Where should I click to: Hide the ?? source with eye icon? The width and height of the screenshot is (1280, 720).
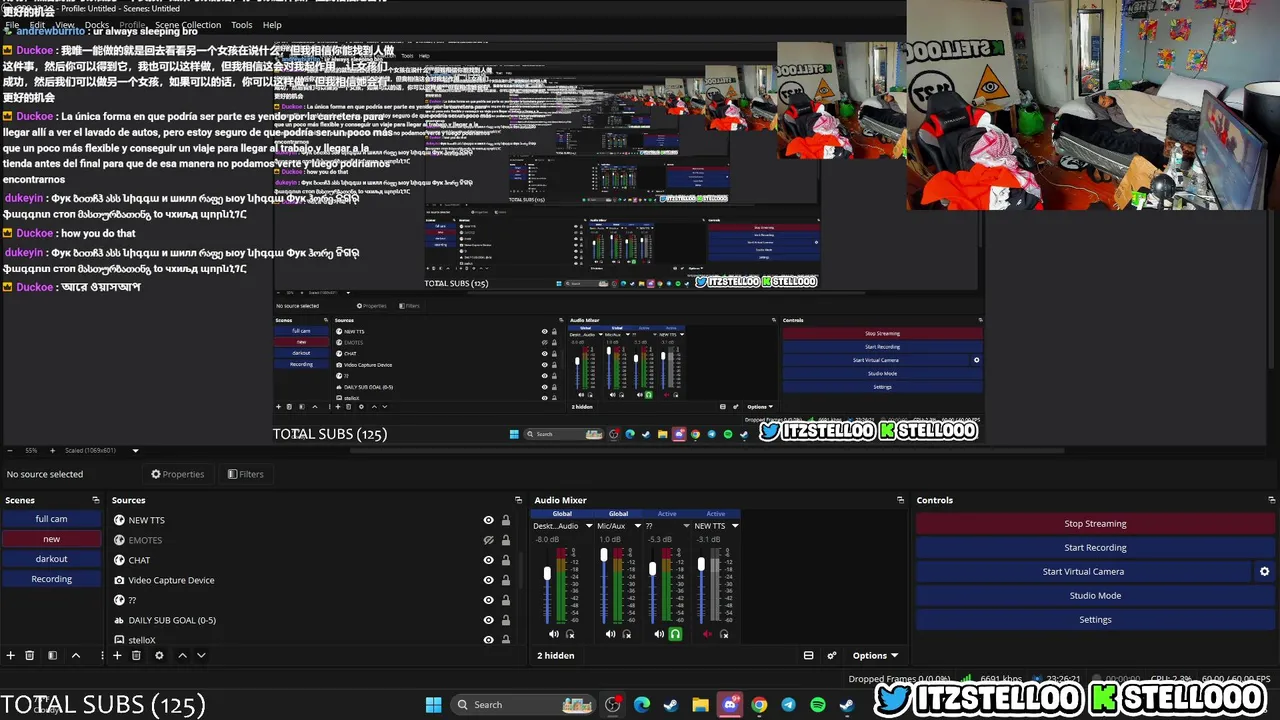[x=488, y=600]
